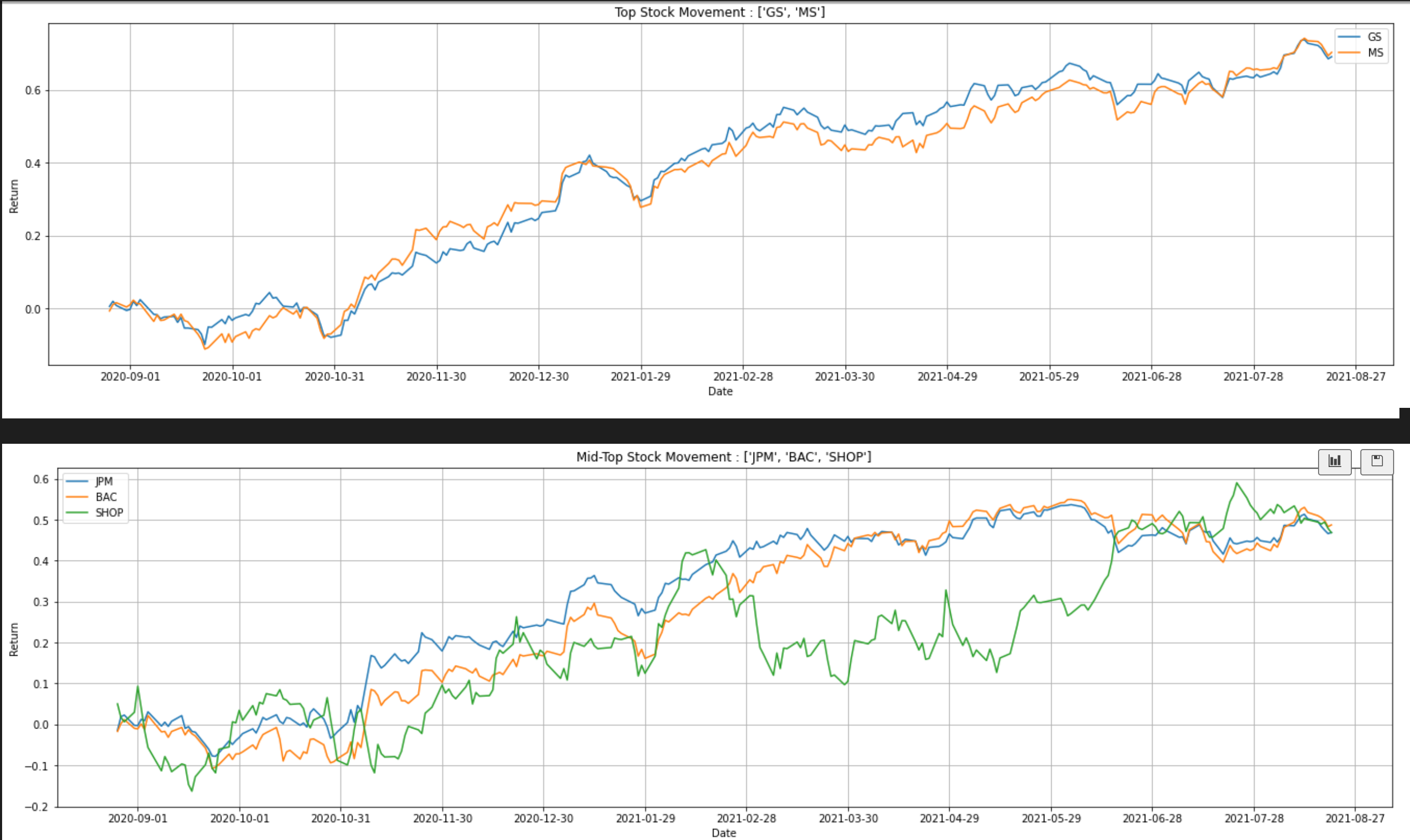The width and height of the screenshot is (1410, 840).
Task: Click the 0.5 y-axis tick on the bottom chart
Action: pyautogui.click(x=41, y=521)
